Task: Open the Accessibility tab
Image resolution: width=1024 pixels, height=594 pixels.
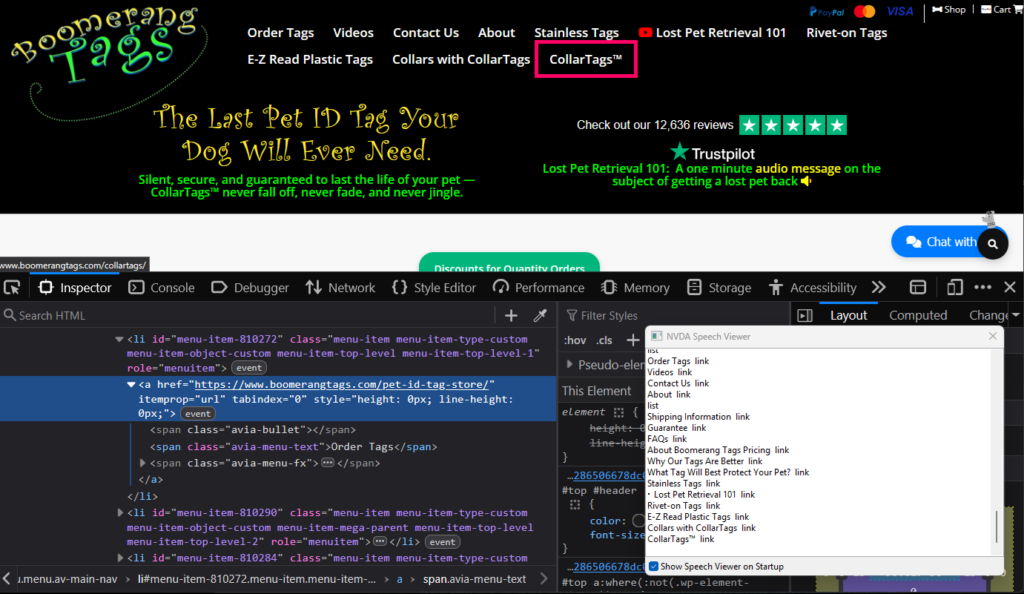Action: click(x=812, y=288)
